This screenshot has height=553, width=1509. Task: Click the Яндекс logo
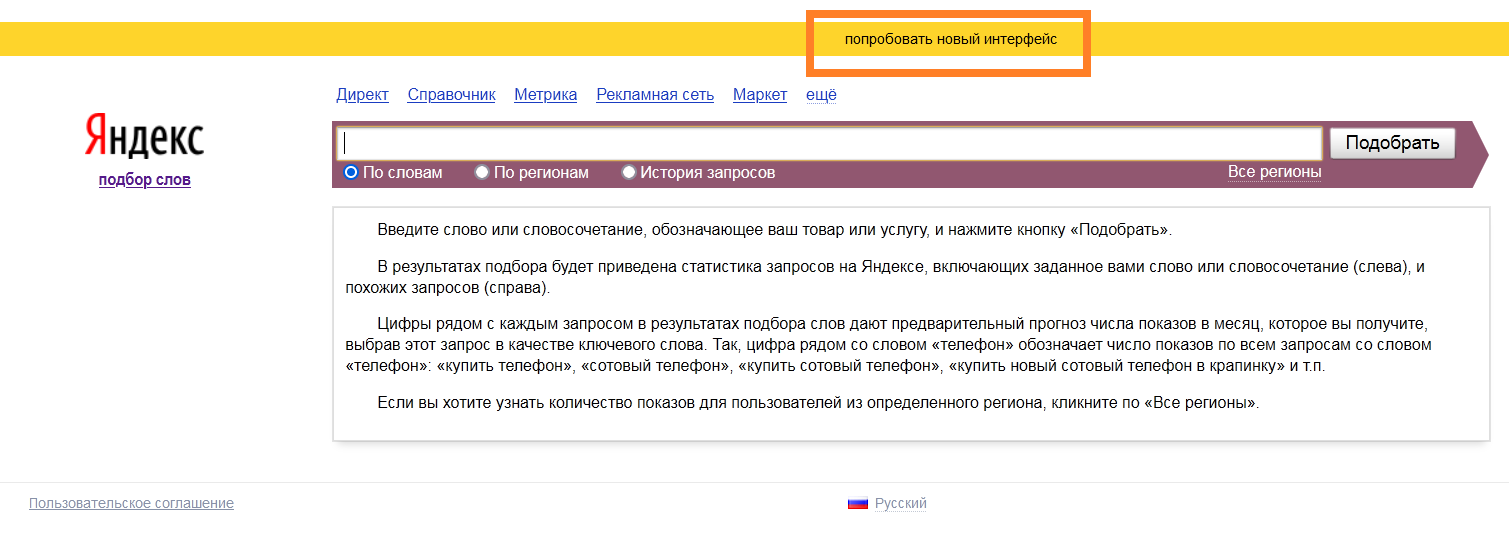(x=144, y=136)
